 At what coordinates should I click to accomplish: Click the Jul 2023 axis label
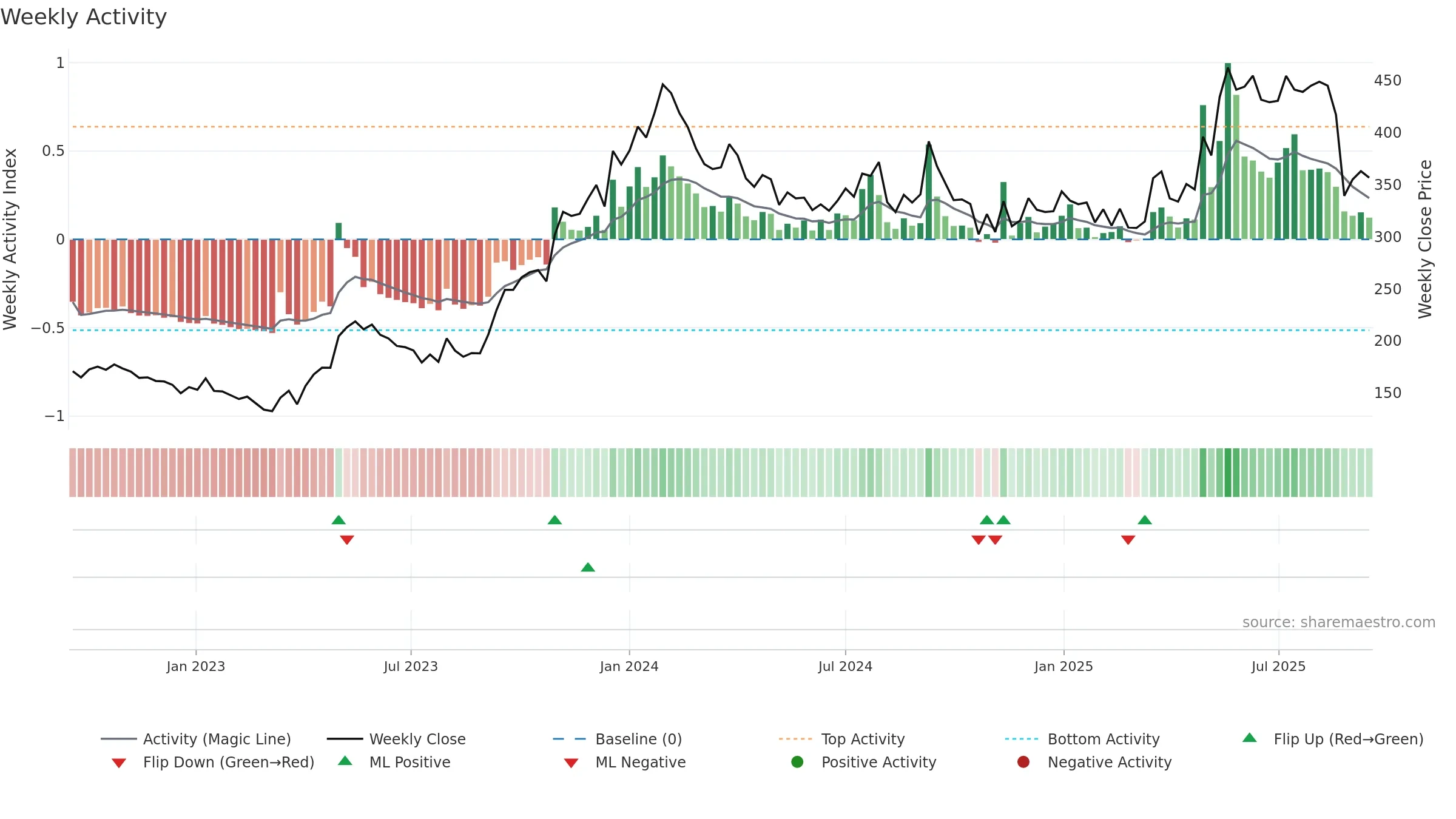[x=411, y=666]
